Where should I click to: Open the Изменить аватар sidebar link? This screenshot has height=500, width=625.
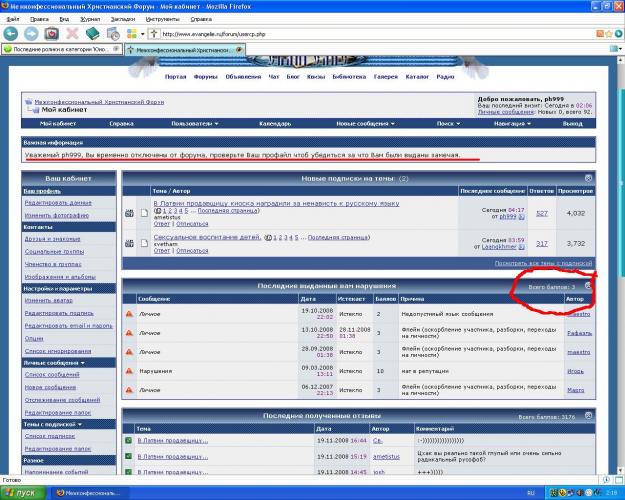47,300
